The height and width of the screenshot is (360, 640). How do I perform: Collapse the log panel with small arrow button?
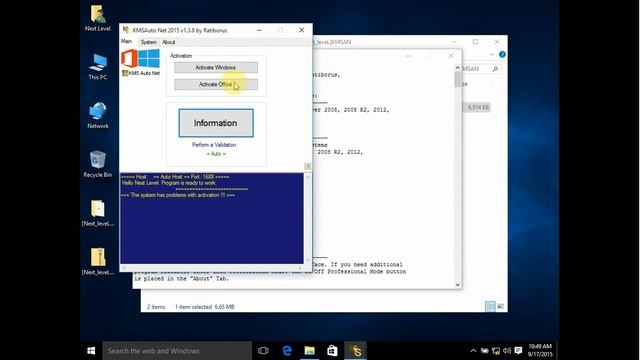tap(308, 166)
